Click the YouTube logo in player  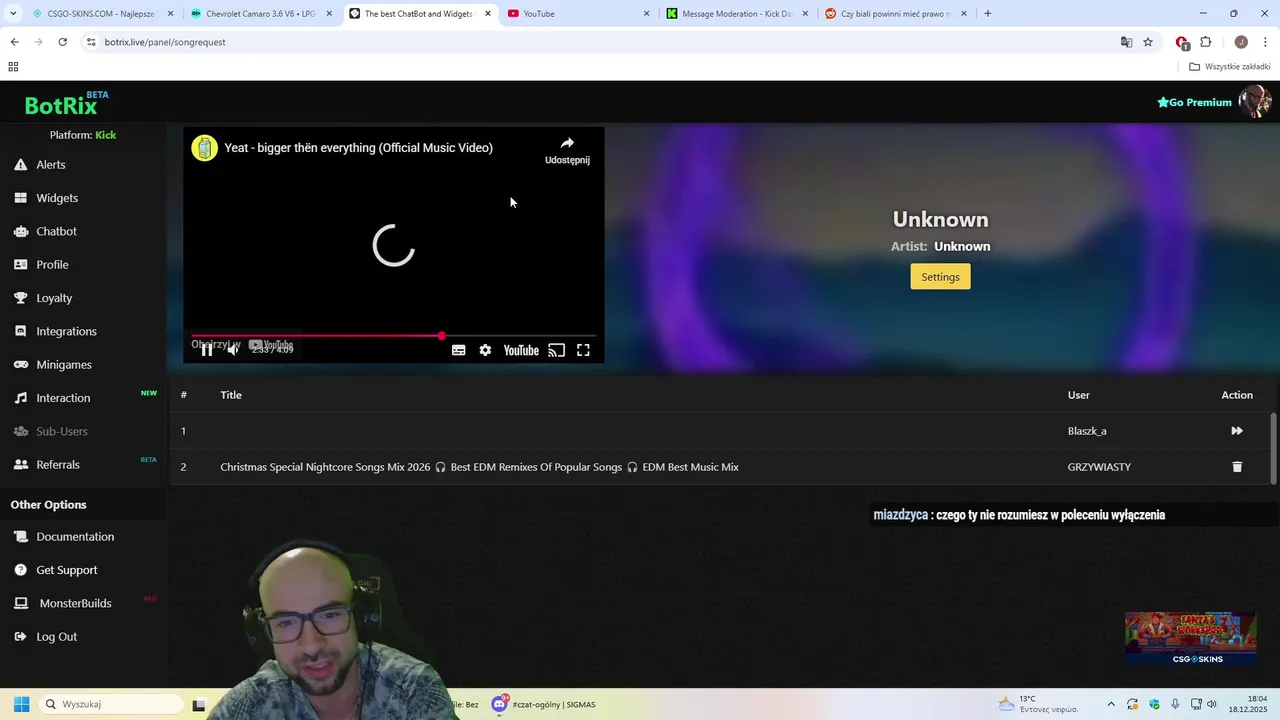[521, 350]
